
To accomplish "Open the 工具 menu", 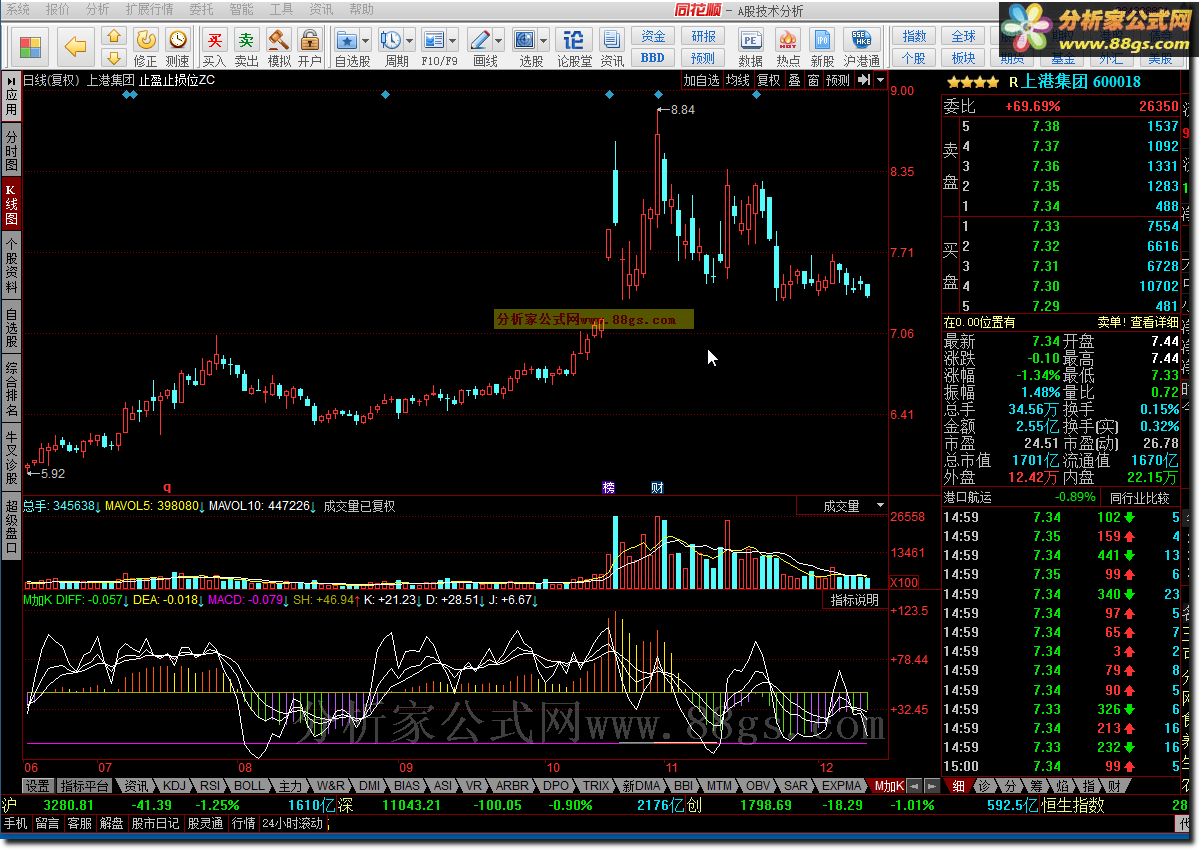I will [x=281, y=9].
